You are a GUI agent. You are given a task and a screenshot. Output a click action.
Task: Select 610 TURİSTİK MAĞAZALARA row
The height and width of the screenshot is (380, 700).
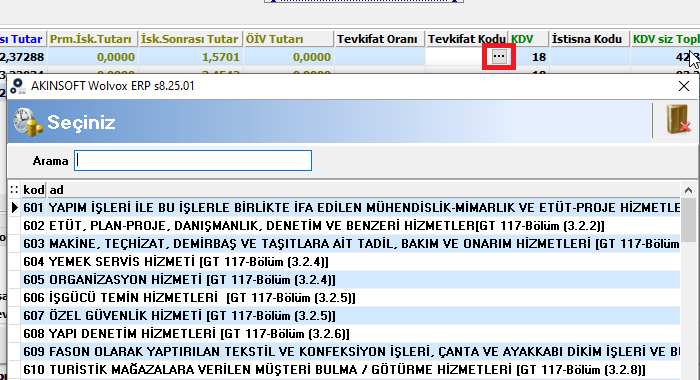(x=350, y=370)
